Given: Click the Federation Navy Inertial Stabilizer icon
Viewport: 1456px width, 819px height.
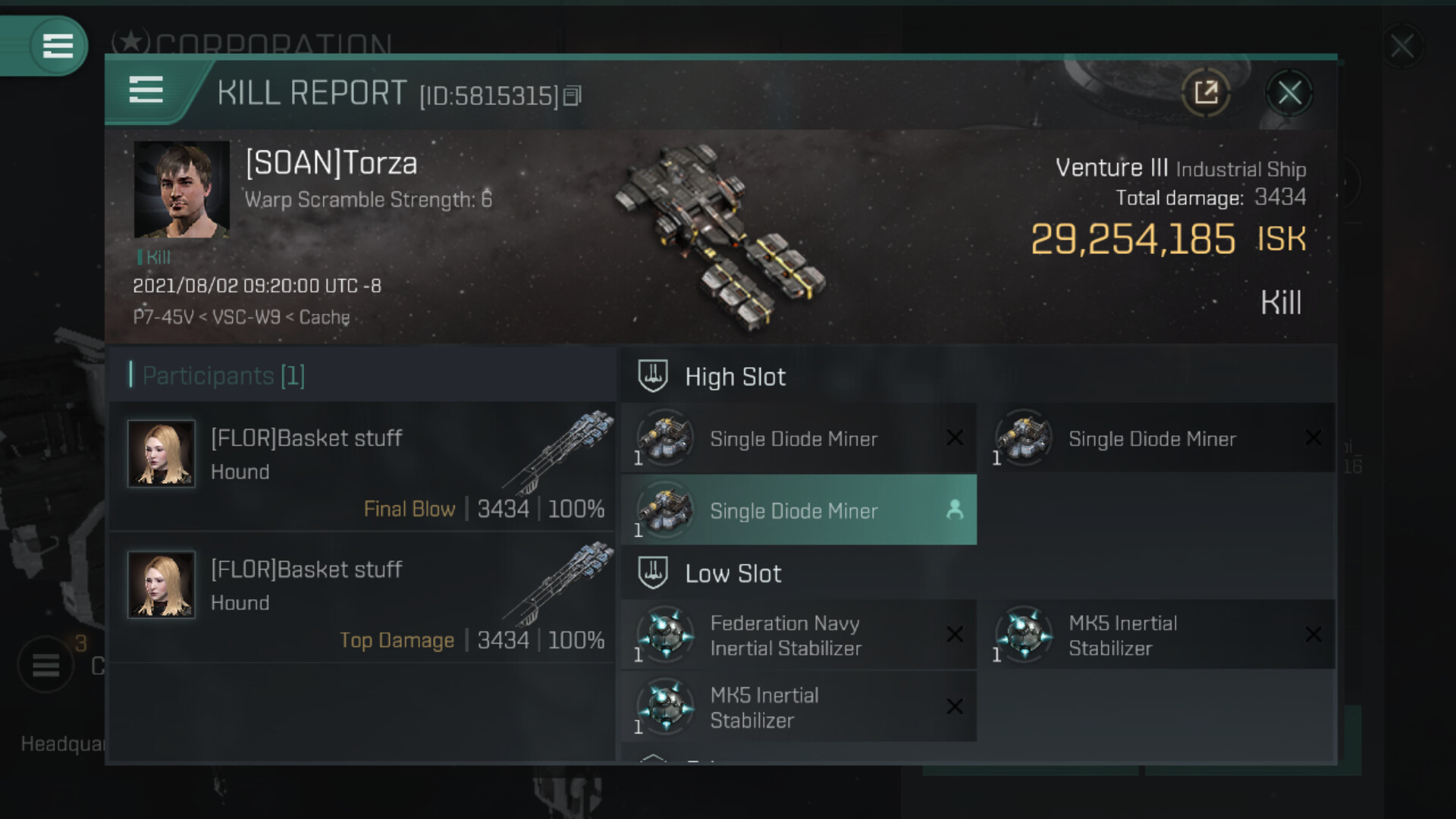Looking at the screenshot, I should coord(665,635).
